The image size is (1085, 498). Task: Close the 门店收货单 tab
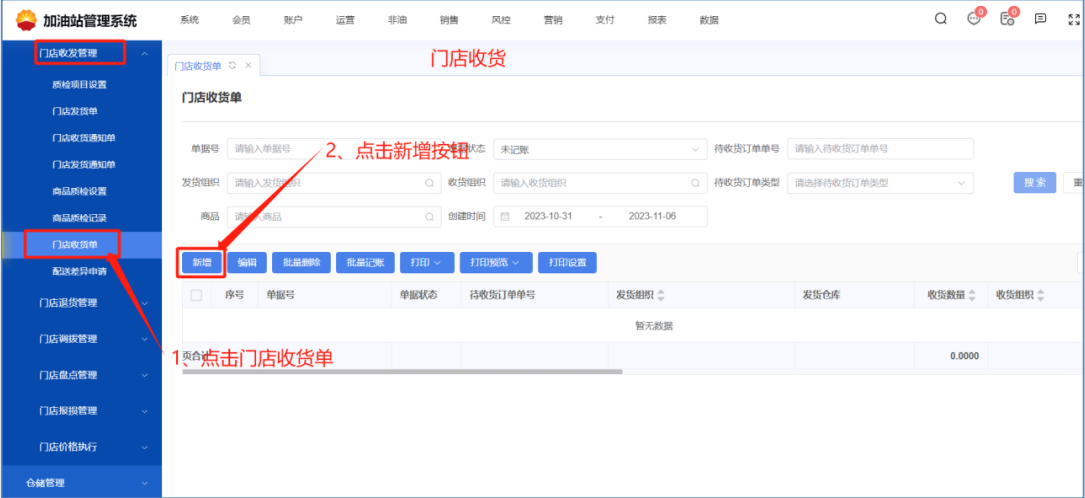click(248, 66)
